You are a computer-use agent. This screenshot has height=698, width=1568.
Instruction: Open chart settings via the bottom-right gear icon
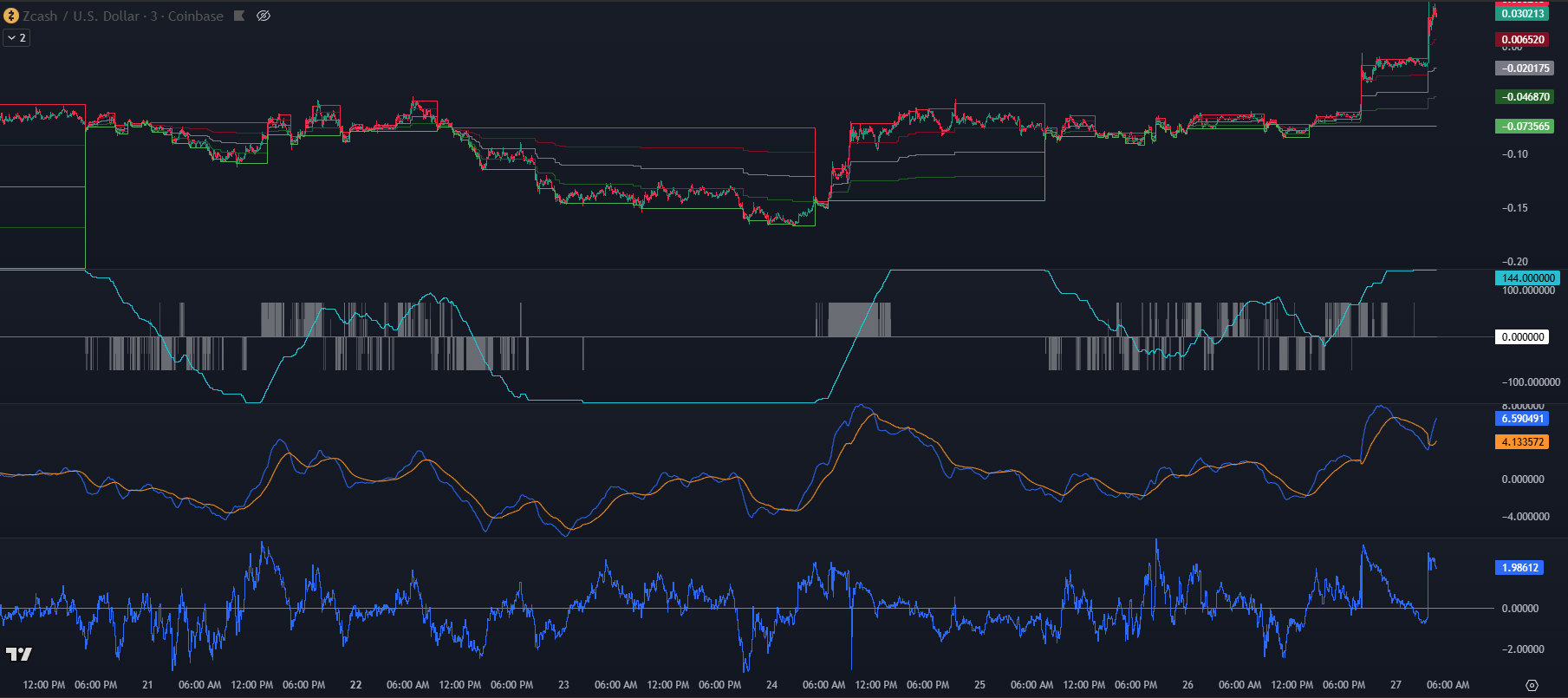tap(1532, 685)
